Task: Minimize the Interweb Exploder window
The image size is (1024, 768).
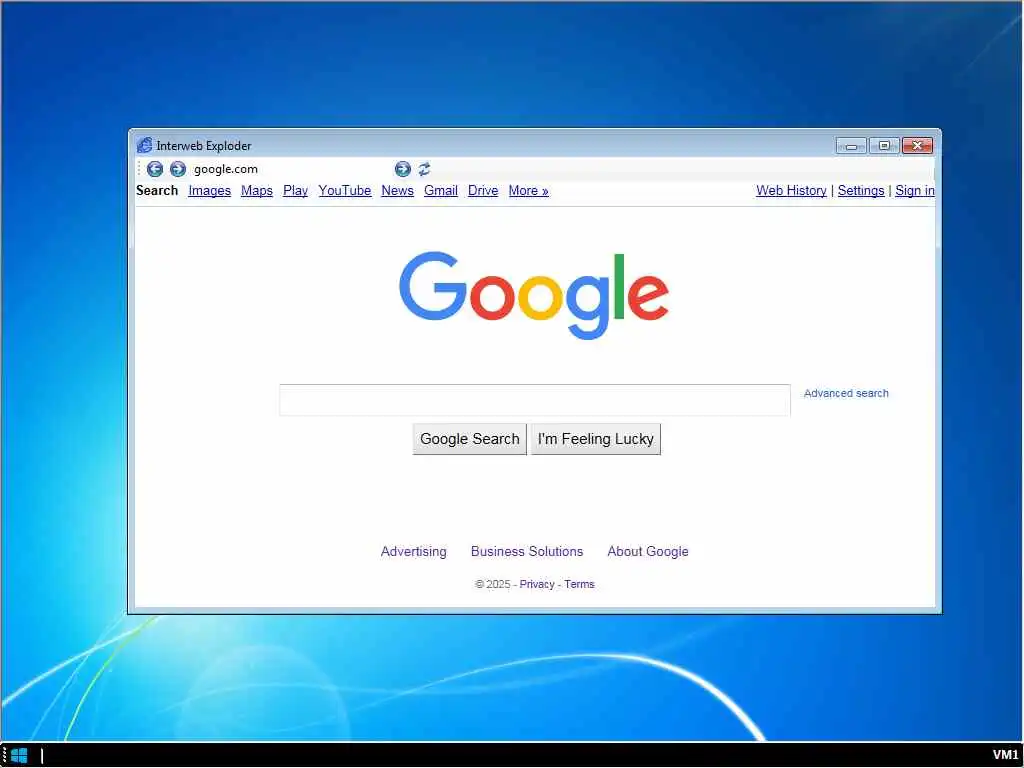Action: [851, 146]
